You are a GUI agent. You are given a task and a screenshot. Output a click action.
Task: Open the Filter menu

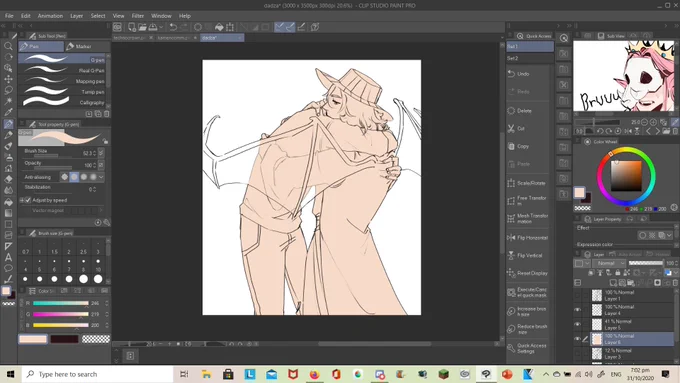137,16
